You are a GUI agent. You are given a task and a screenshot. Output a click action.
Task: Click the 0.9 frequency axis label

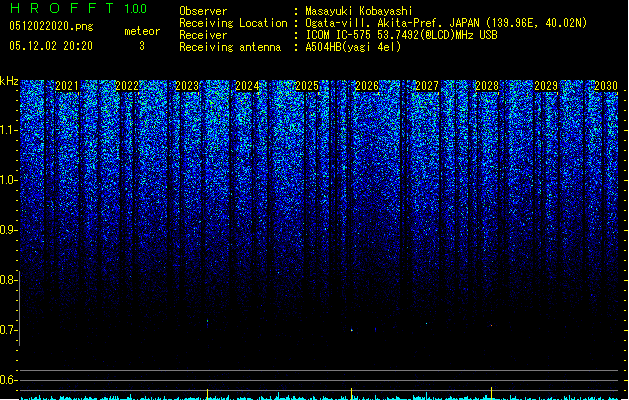[x=8, y=230]
